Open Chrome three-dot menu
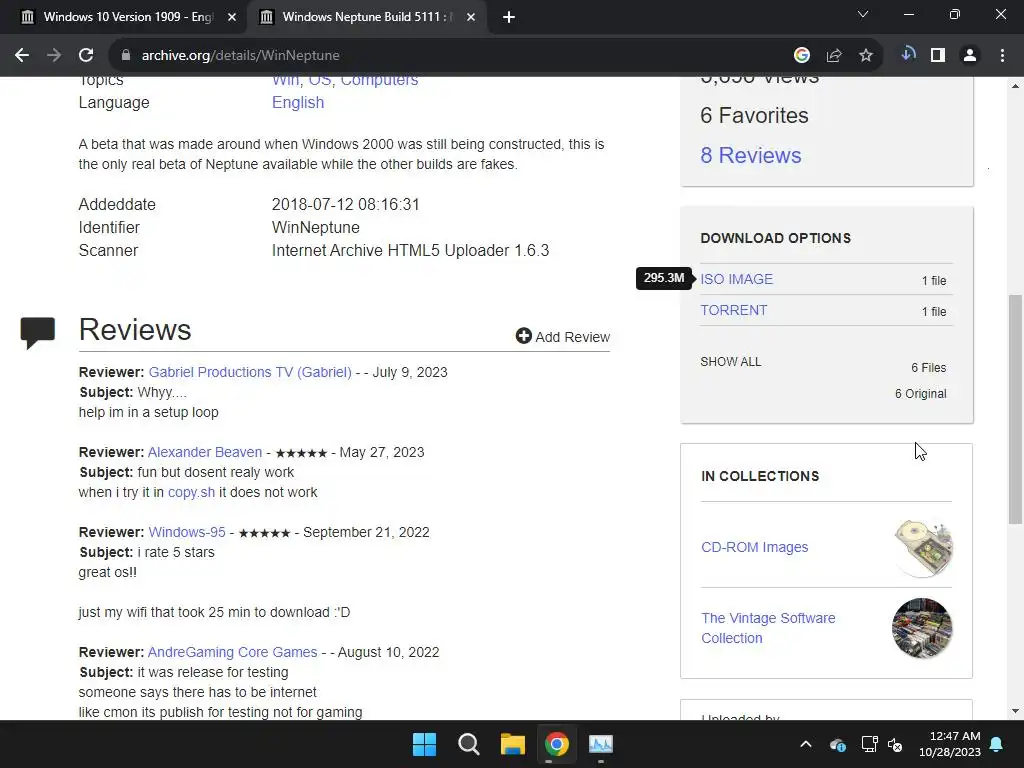 click(x=1002, y=56)
